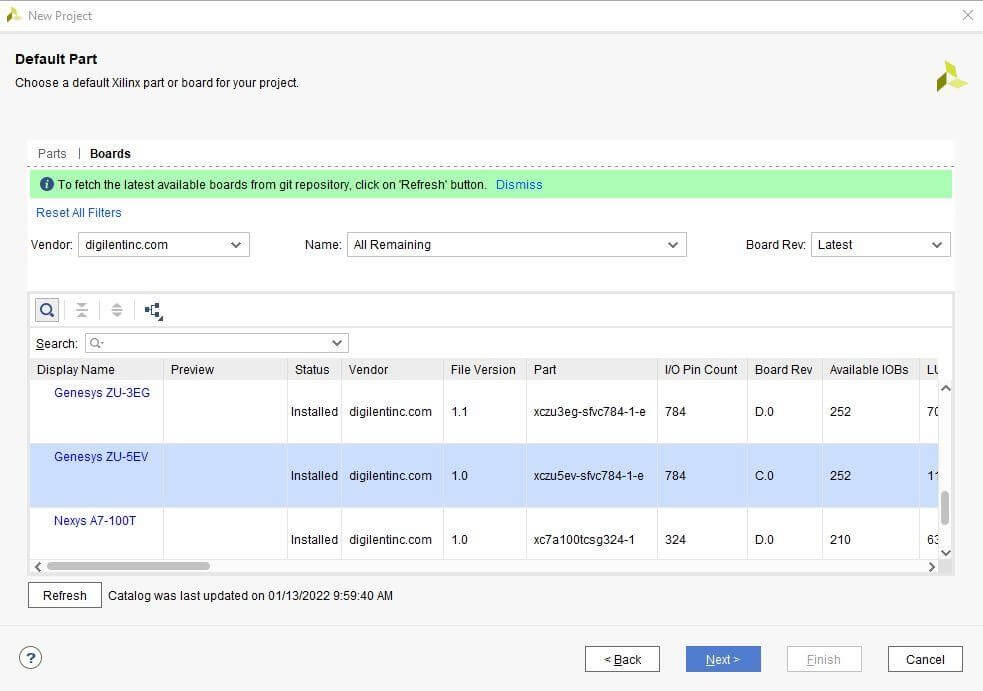Click the Dismiss link in banner

coord(519,185)
